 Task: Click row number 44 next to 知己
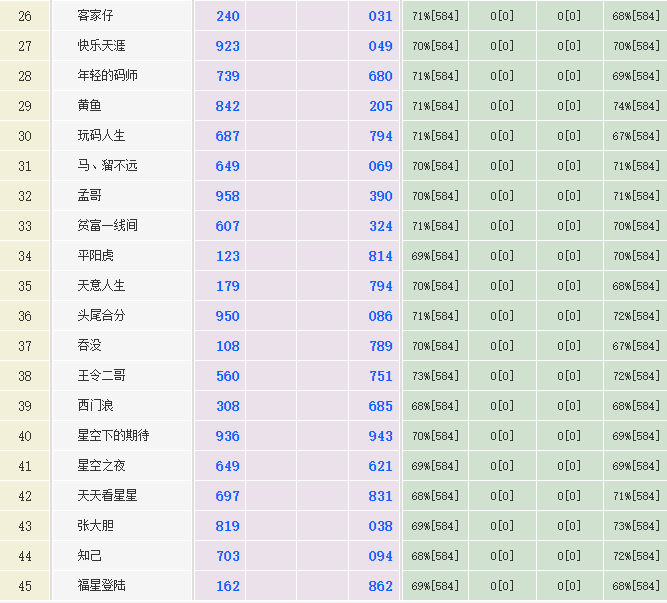pos(25,556)
